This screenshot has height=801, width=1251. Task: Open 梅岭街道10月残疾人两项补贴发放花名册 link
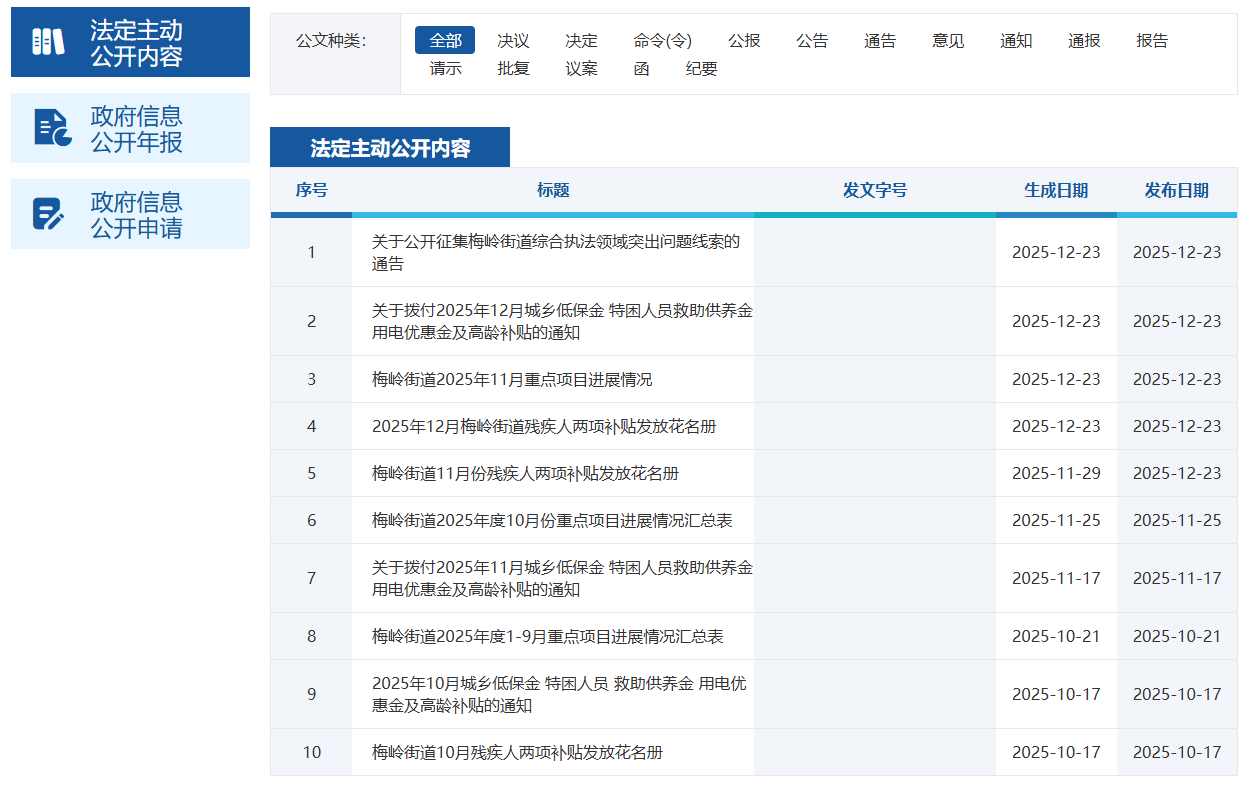tap(517, 753)
